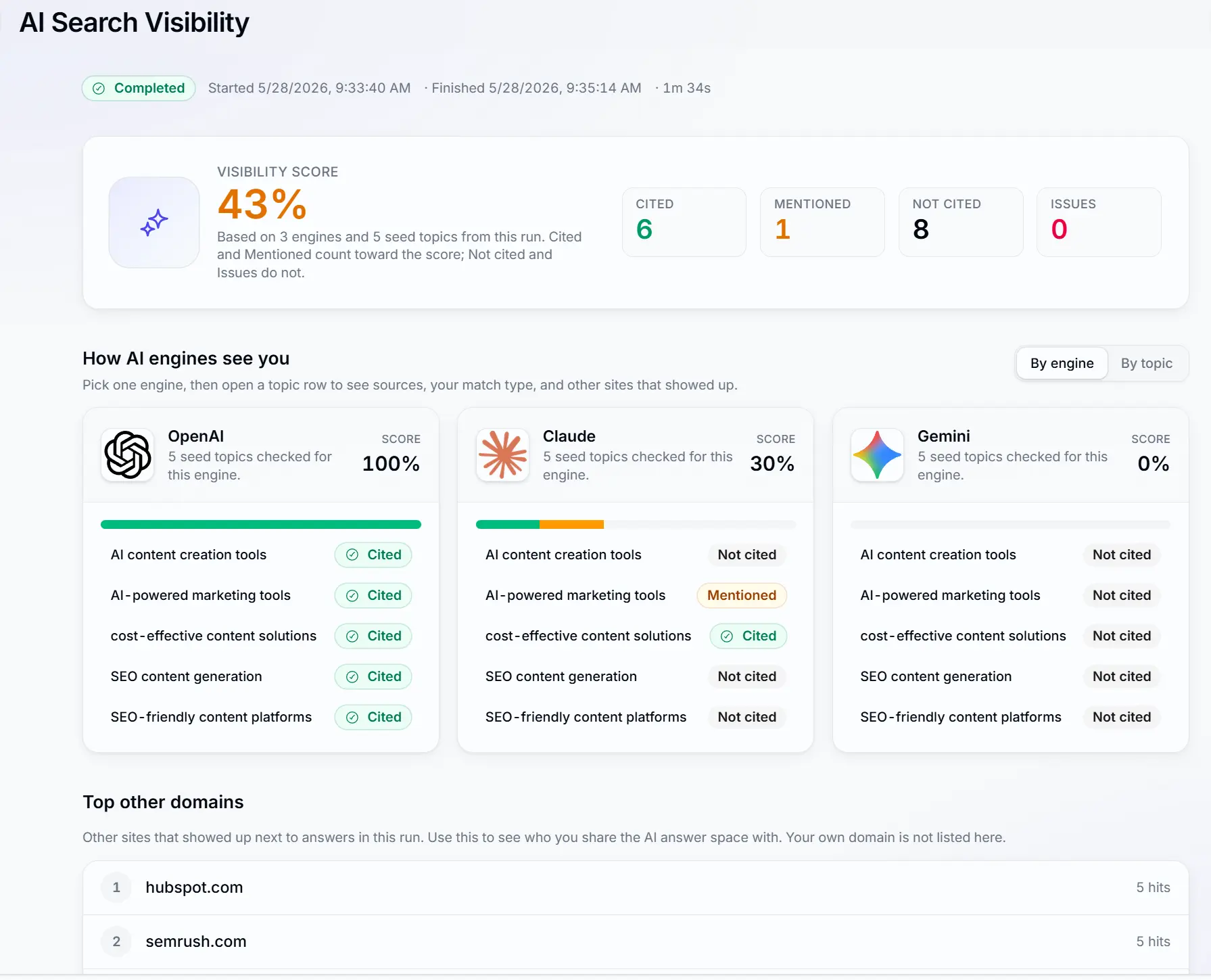The image size is (1211, 980).
Task: Open OpenAI's AI-powered marketing tools row
Action: point(261,595)
